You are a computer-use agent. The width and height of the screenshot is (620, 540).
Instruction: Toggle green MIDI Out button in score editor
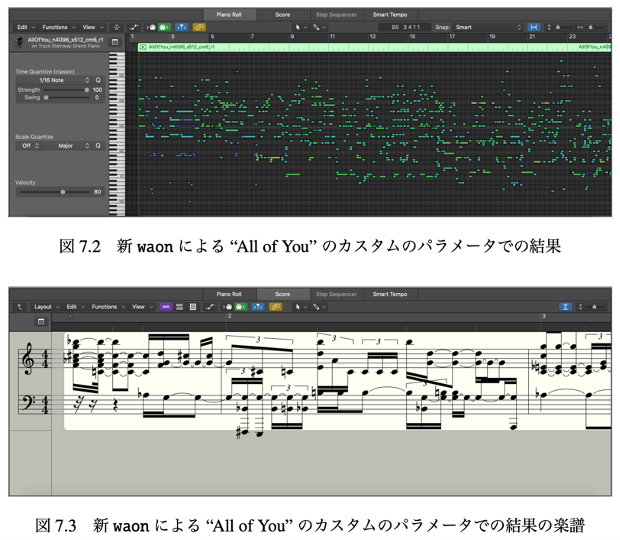[x=241, y=307]
